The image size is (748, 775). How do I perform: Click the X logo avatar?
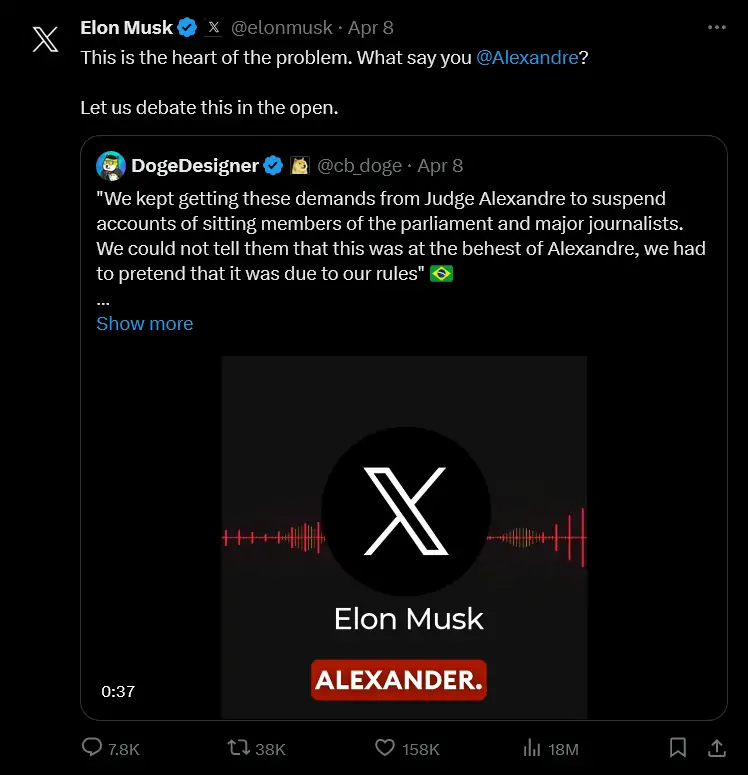click(x=45, y=40)
